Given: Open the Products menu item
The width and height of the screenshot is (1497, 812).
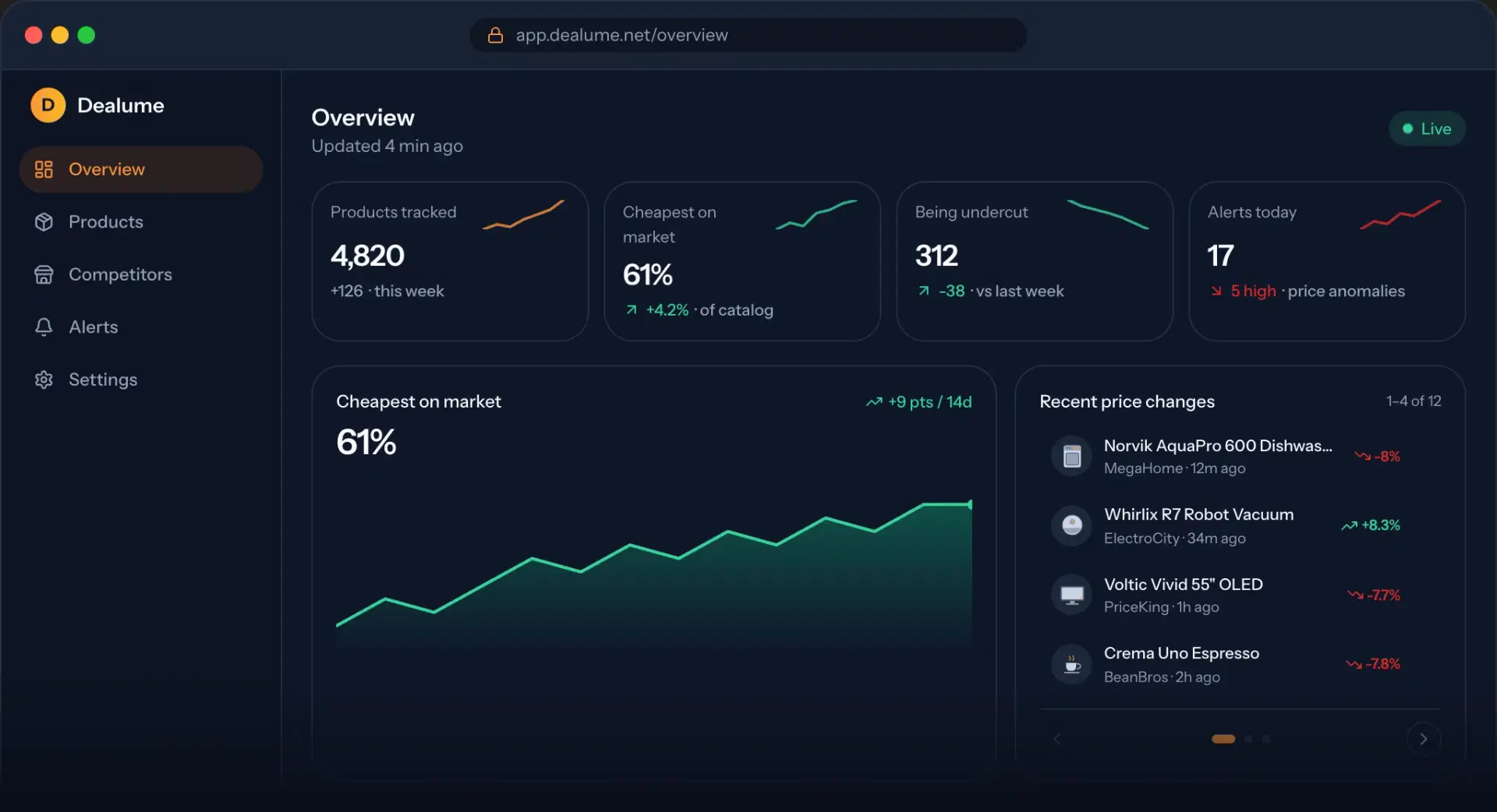Looking at the screenshot, I should click(141, 222).
